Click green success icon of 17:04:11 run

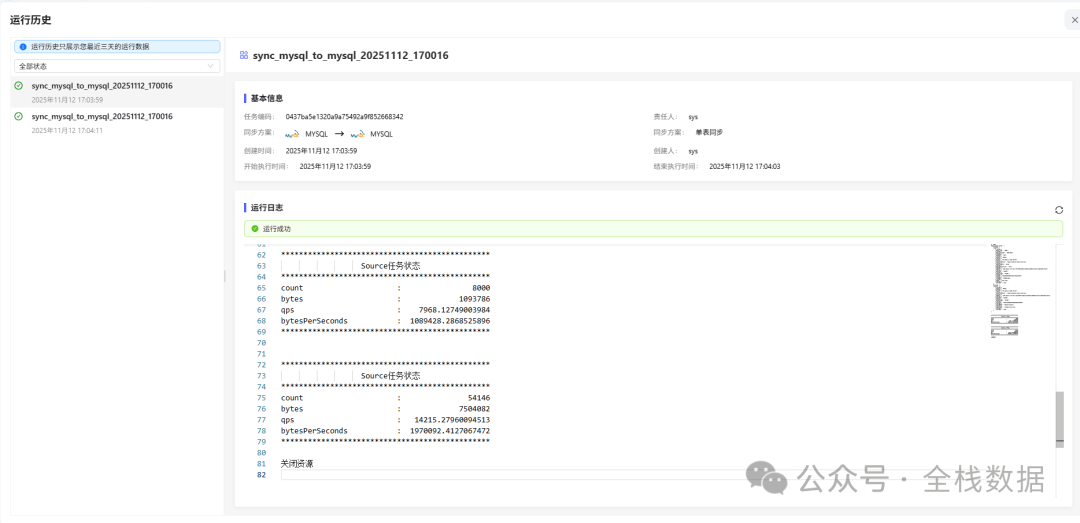[x=19, y=117]
